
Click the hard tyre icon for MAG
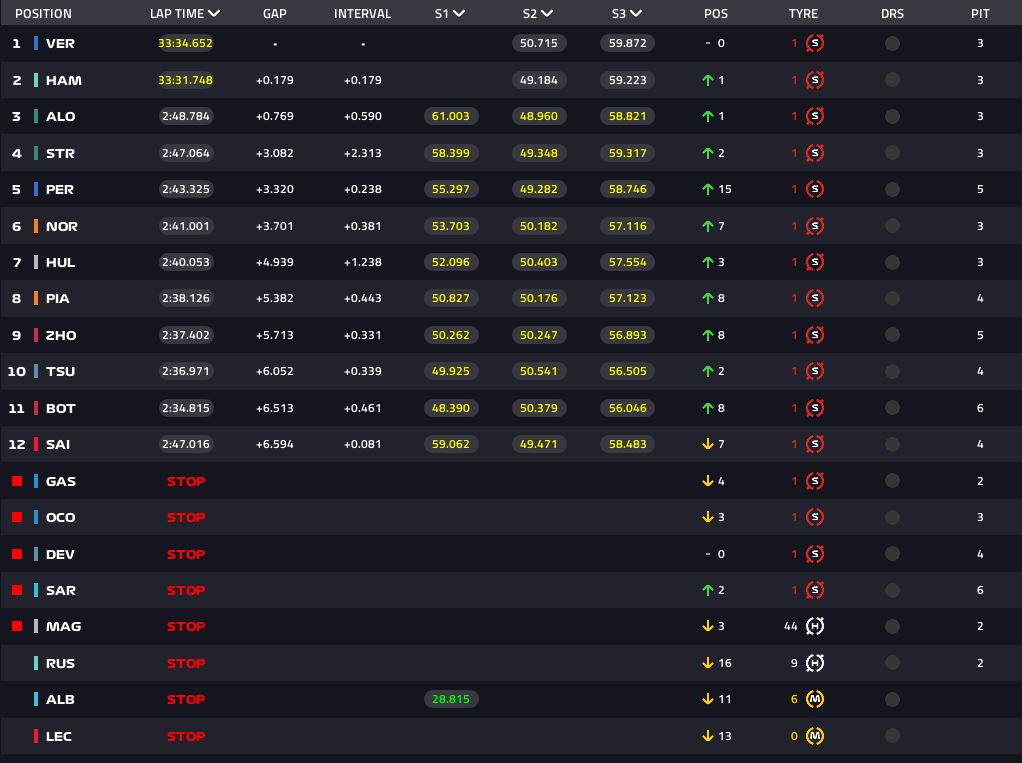[x=815, y=627]
